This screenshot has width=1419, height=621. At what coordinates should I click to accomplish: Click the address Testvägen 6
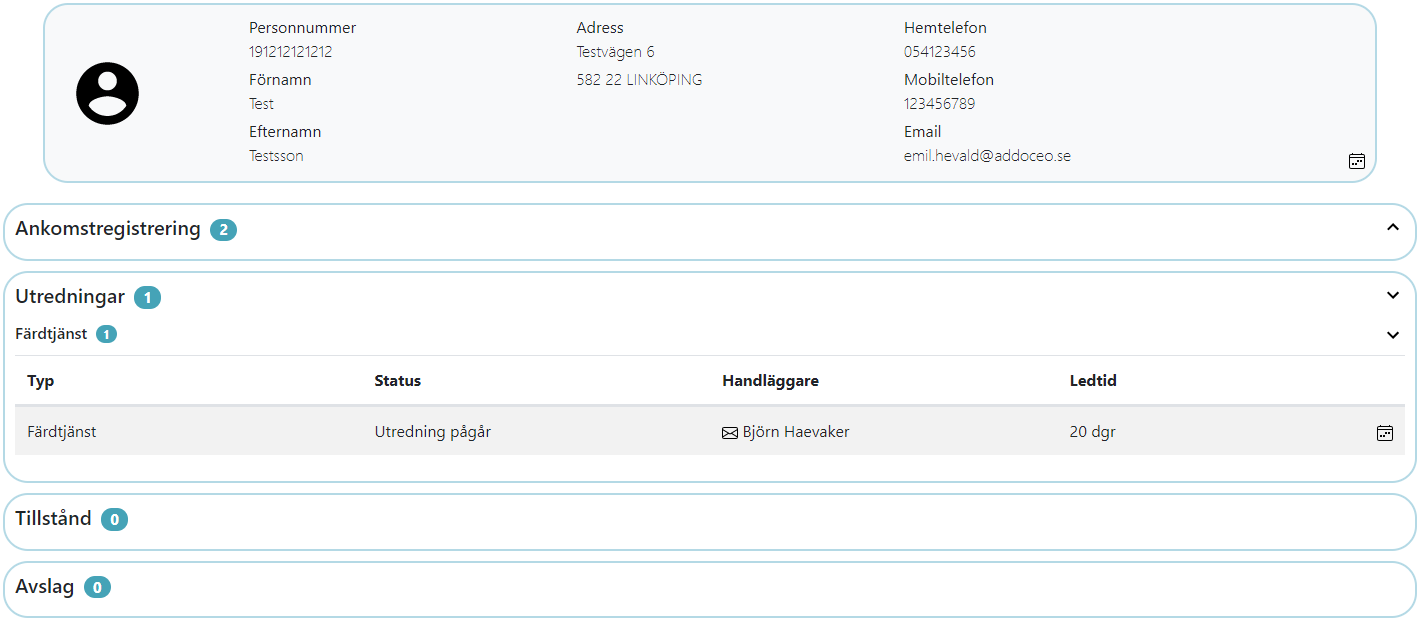[x=616, y=52]
